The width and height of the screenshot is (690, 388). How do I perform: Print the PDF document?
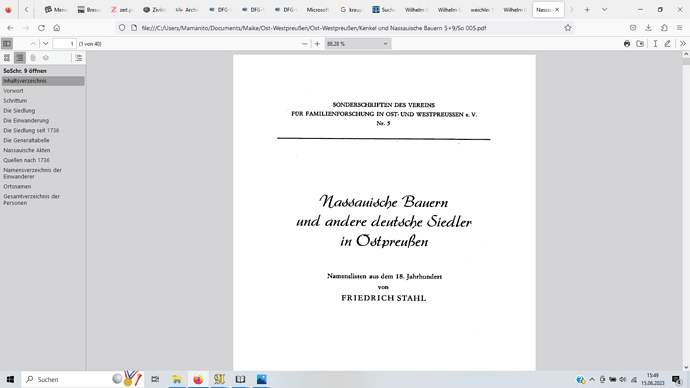tap(627, 44)
